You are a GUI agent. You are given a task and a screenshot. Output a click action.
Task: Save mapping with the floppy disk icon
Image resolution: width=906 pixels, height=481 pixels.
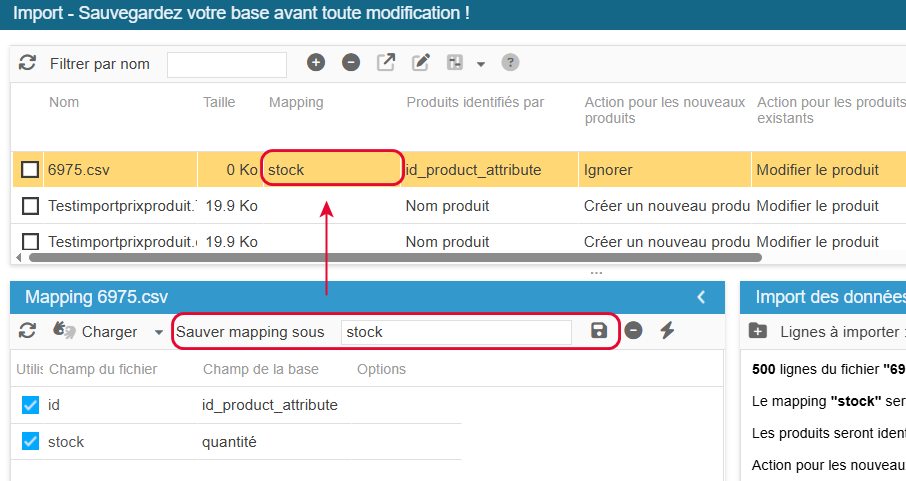click(599, 331)
